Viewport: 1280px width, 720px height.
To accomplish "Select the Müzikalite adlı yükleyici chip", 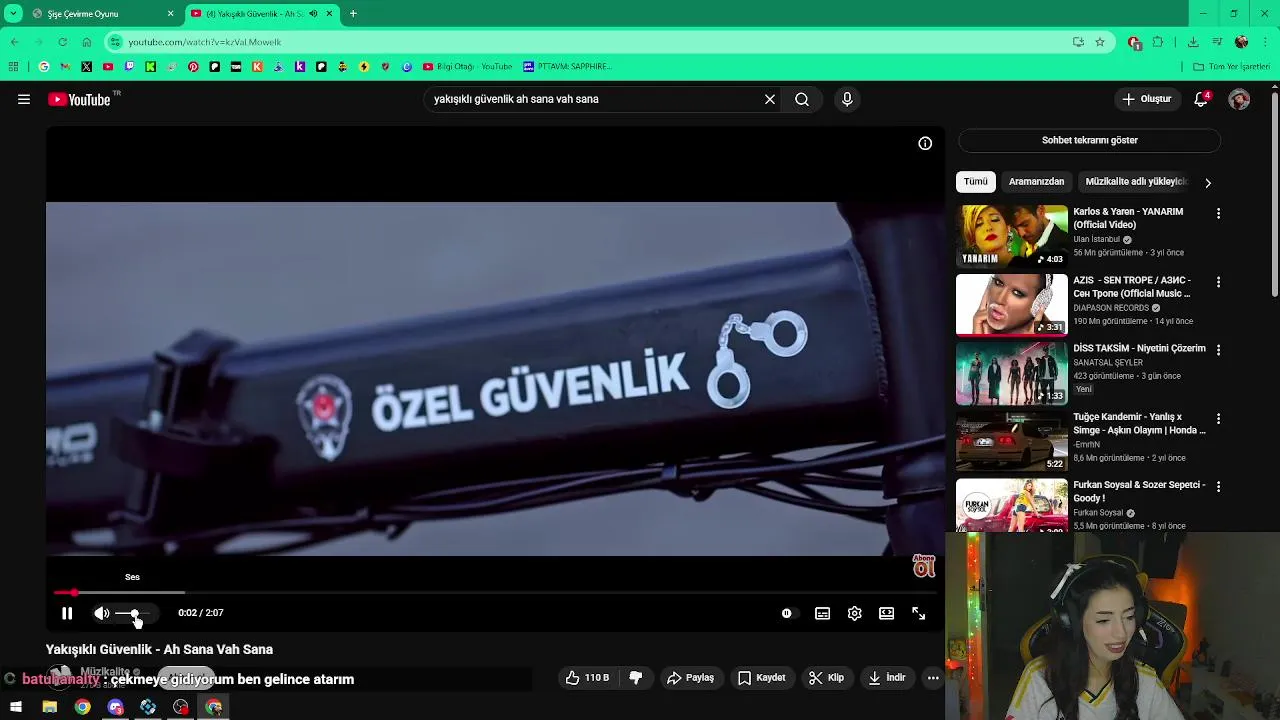I will 1135,182.
